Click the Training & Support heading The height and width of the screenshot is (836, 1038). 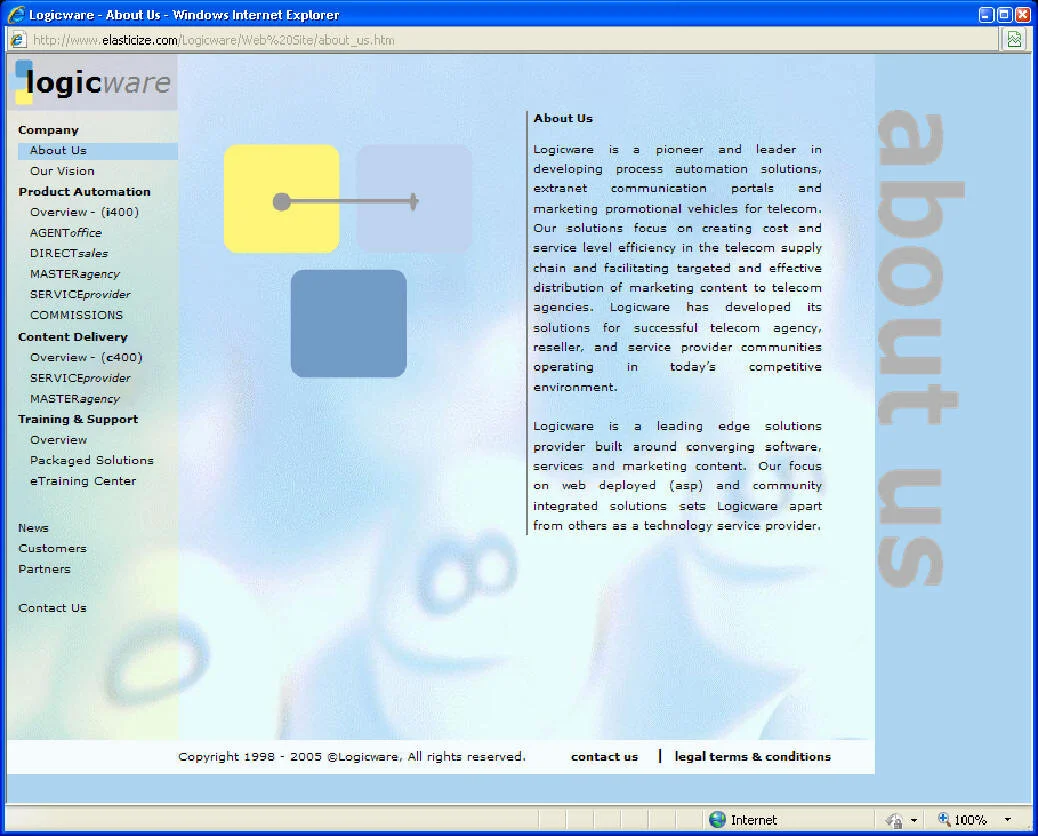78,418
